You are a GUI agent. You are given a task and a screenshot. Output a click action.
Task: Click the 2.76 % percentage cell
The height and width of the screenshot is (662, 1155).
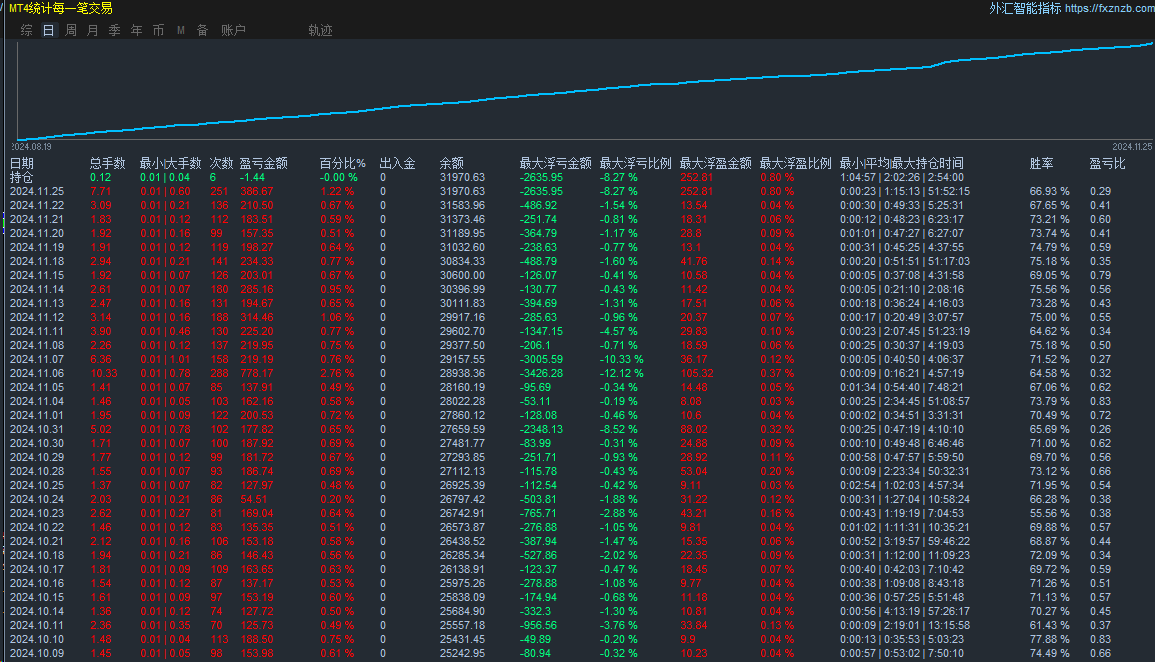(337, 373)
